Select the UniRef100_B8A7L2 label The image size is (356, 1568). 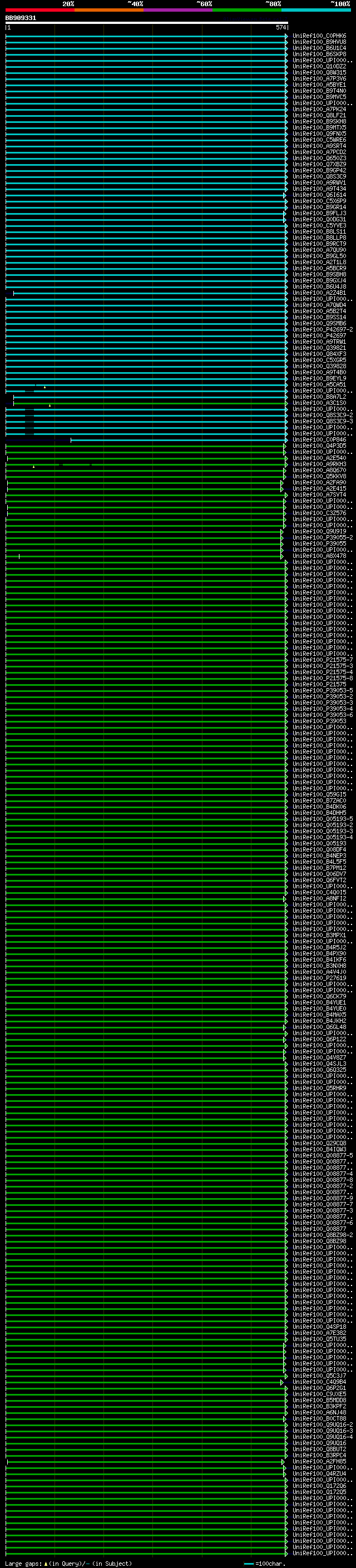(319, 397)
